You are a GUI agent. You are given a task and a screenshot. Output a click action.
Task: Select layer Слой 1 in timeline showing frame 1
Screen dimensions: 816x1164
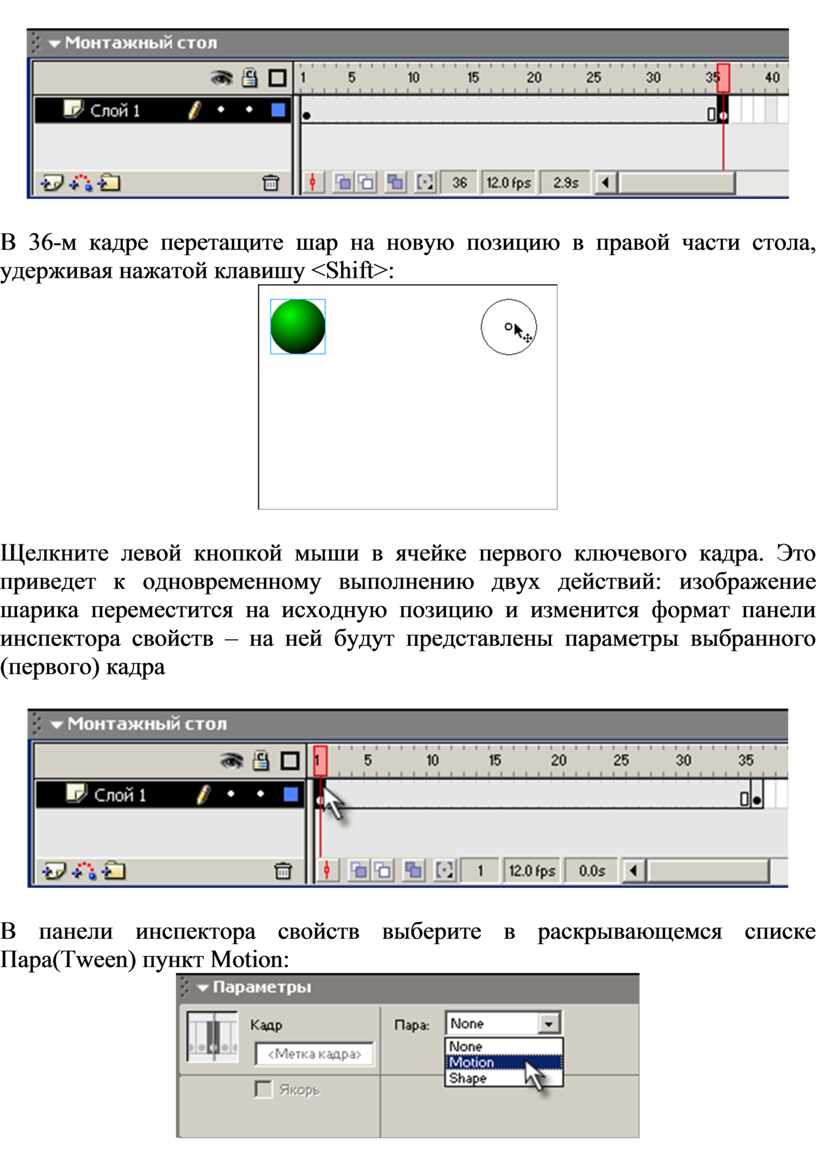(120, 794)
